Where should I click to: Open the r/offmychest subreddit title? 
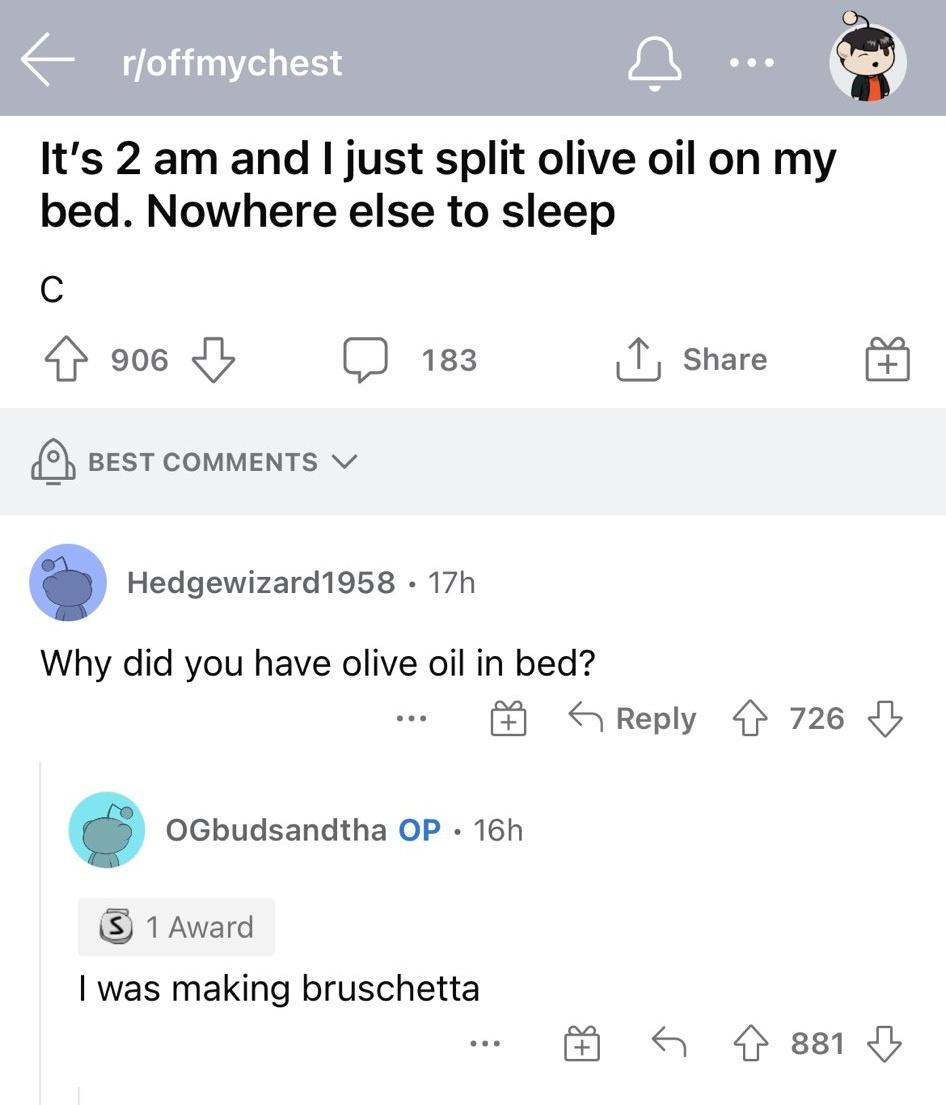(228, 63)
